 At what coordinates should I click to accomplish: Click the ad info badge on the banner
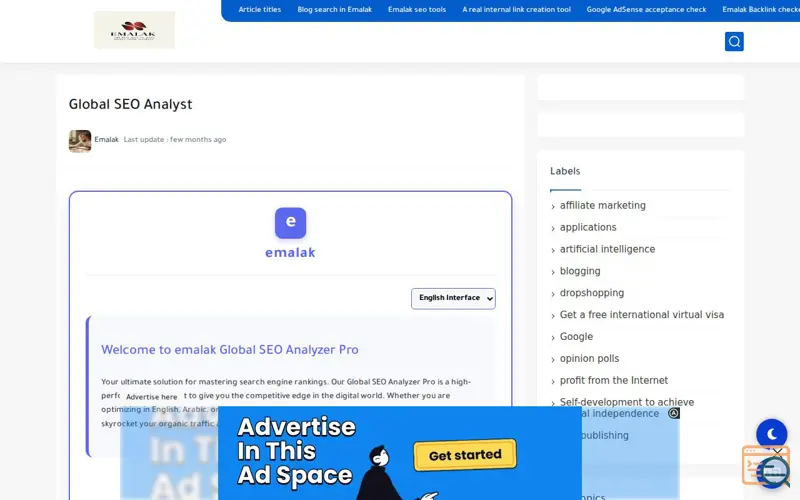click(673, 413)
